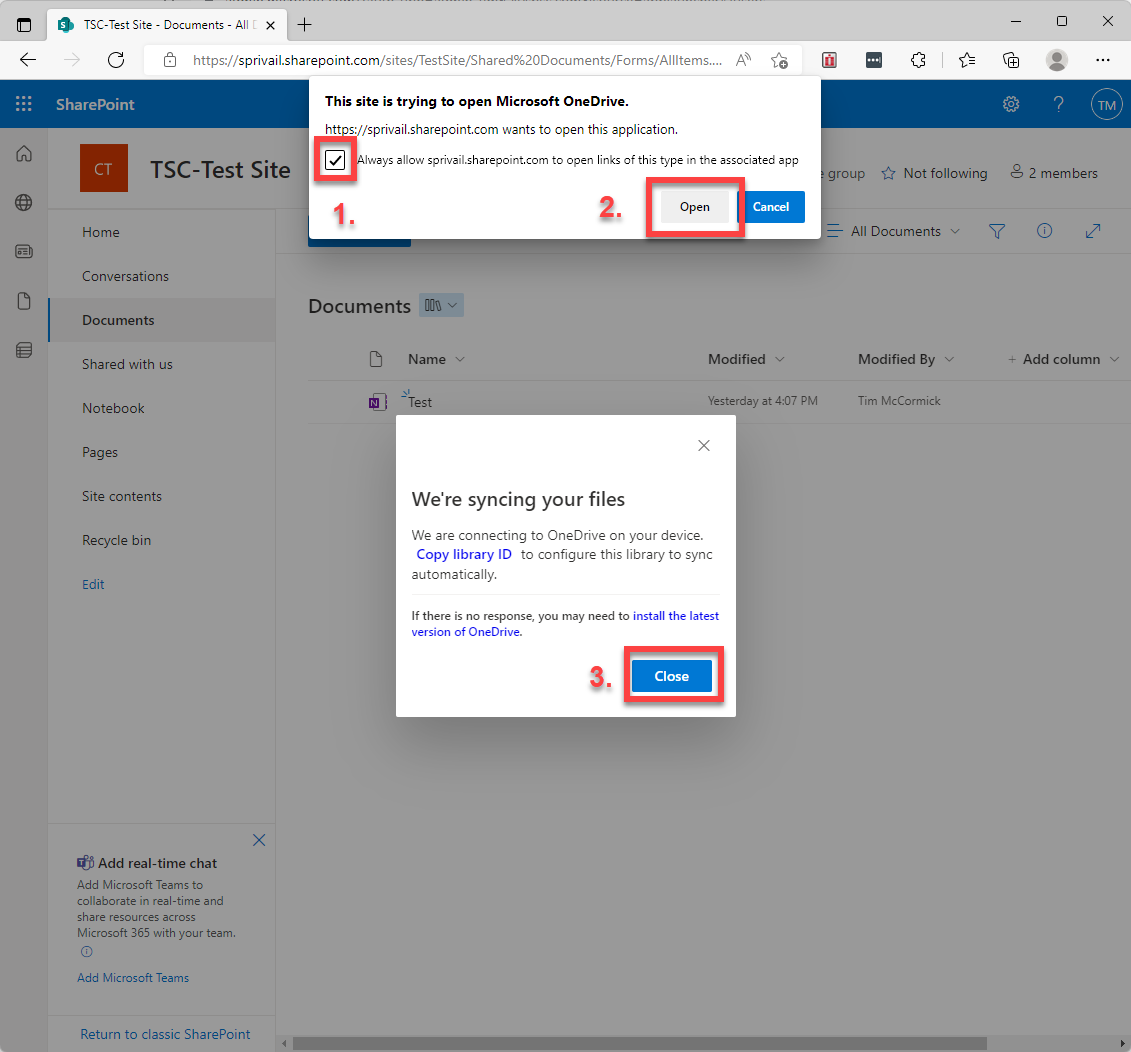Go to SharePoint home icon in left rail
This screenshot has height=1052, width=1131.
[24, 154]
